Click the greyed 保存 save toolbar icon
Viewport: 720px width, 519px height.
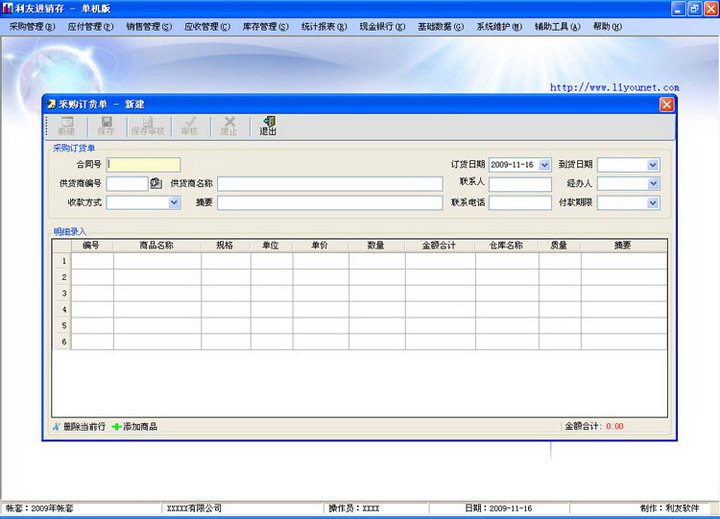click(106, 125)
